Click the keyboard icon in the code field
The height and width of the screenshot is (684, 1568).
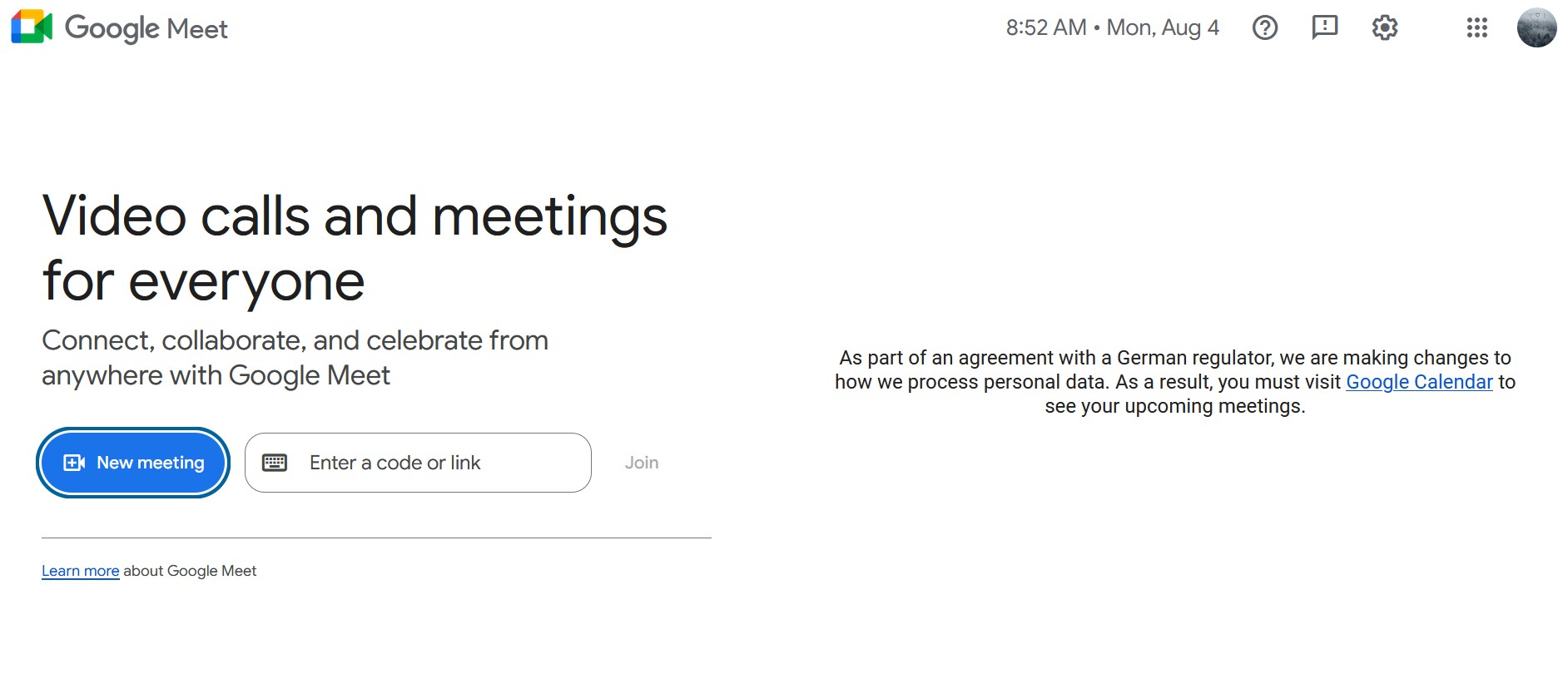(x=275, y=463)
